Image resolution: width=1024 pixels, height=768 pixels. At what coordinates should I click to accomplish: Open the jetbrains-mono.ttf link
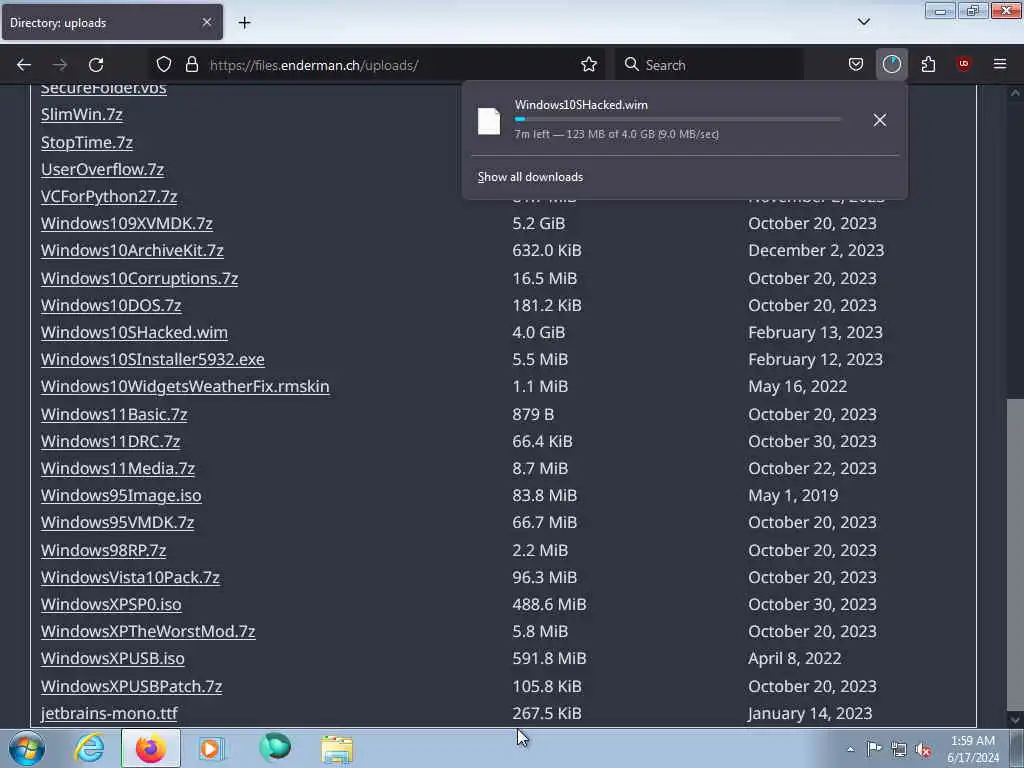tap(109, 713)
